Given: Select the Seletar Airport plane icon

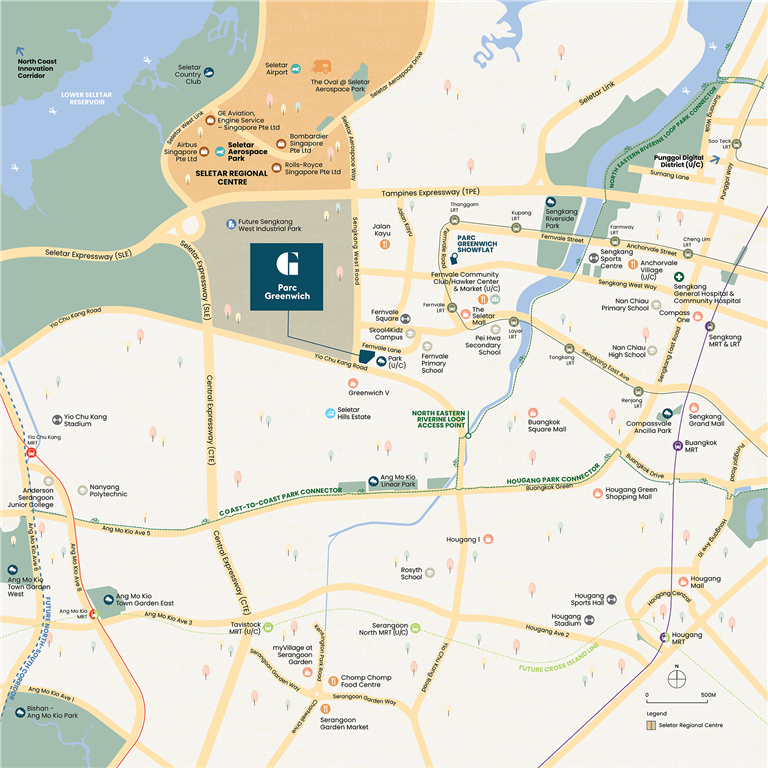Looking at the screenshot, I should point(295,69).
